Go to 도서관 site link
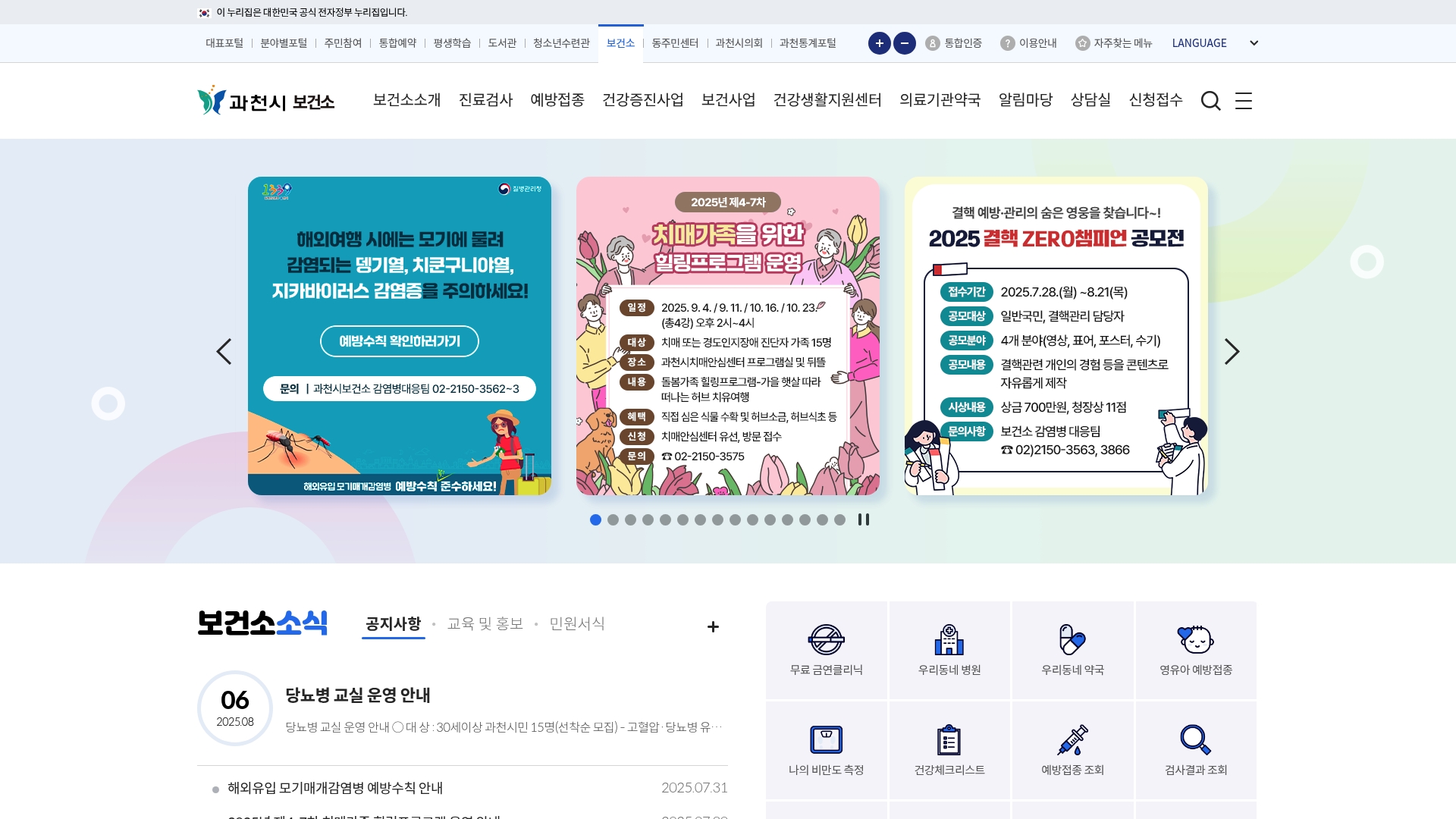The height and width of the screenshot is (819, 1456). point(502,43)
